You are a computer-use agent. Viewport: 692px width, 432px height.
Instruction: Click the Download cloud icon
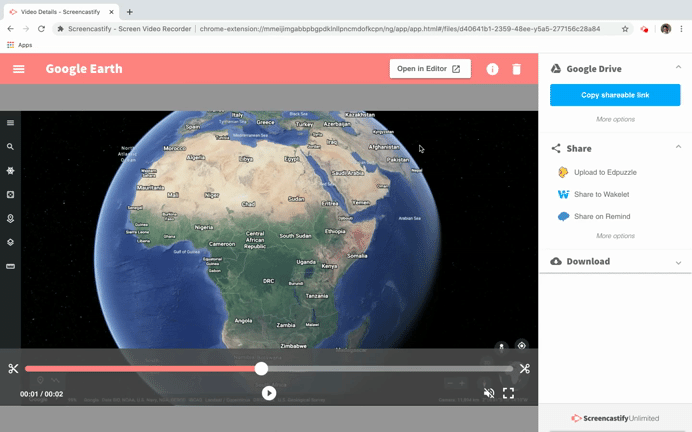[x=556, y=261]
